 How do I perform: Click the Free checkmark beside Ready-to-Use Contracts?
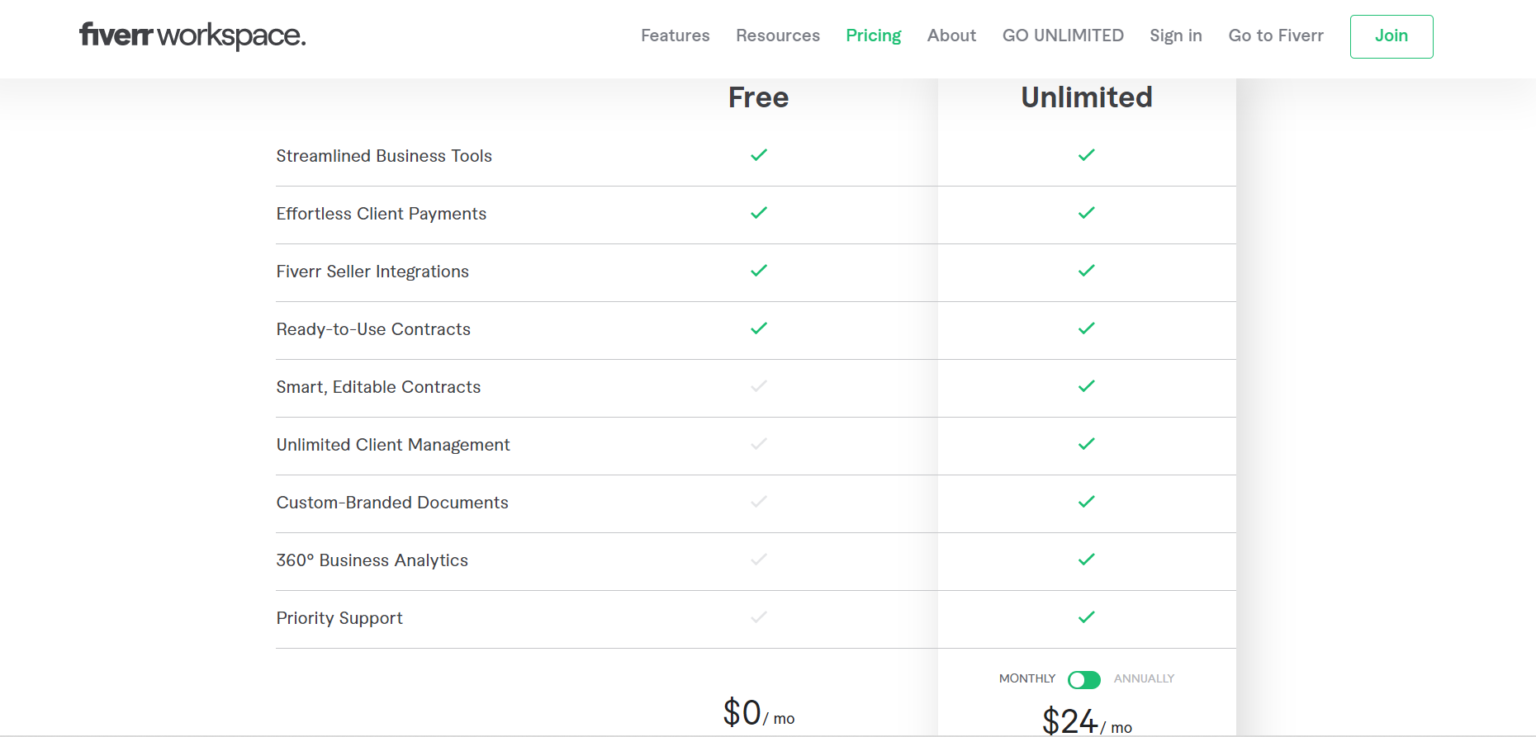759,329
